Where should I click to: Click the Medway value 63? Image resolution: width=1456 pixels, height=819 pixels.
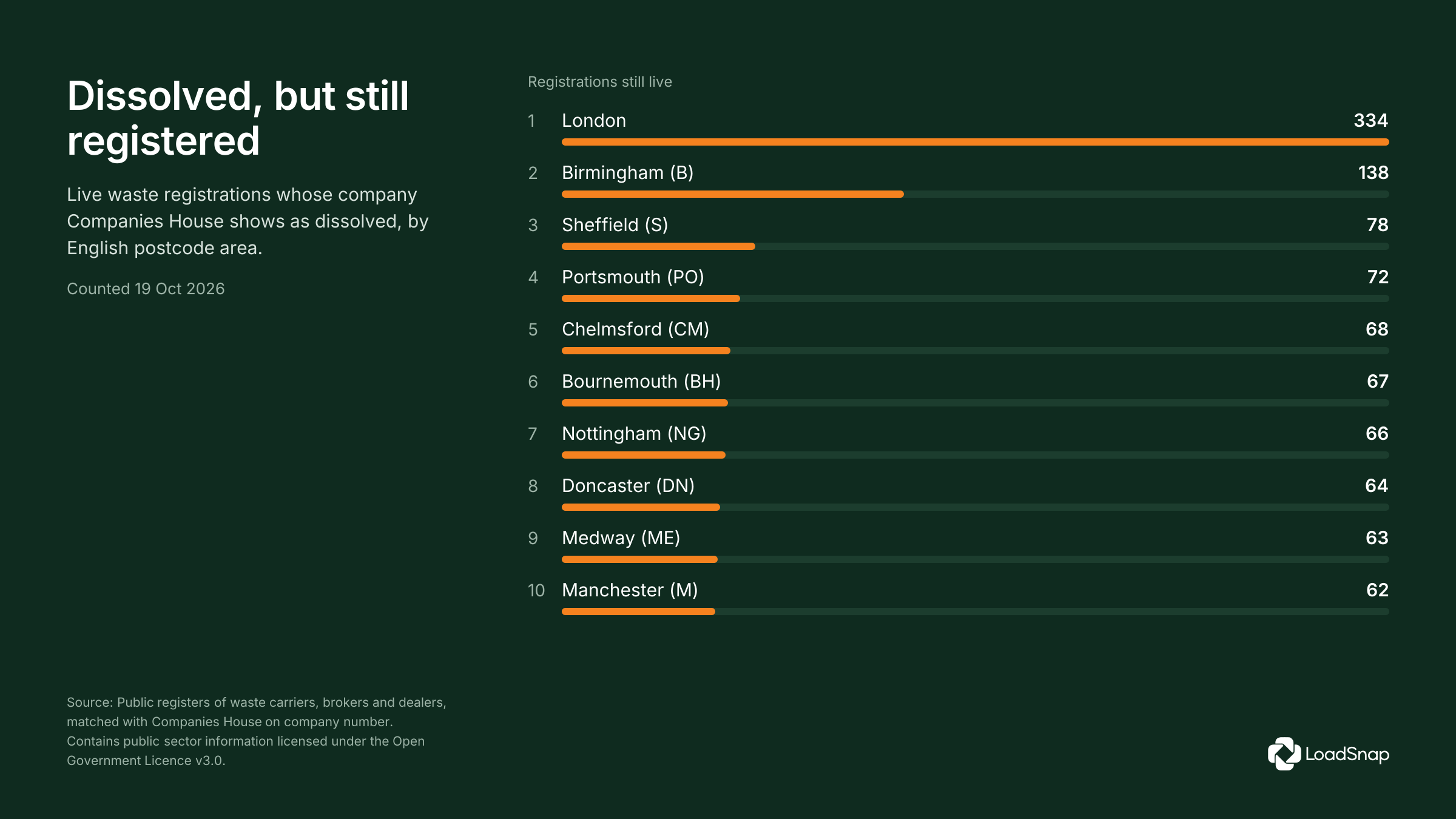tap(1377, 538)
